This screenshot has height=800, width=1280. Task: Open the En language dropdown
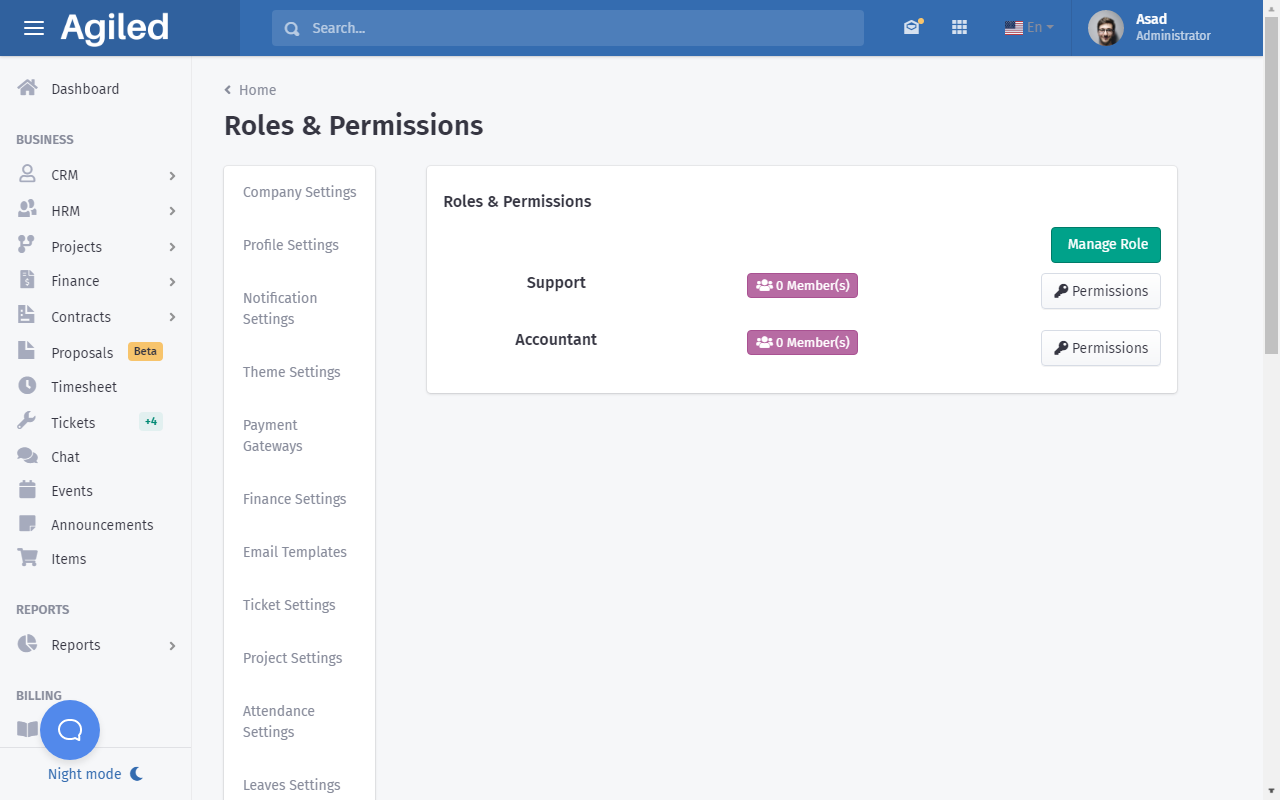[x=1029, y=28]
